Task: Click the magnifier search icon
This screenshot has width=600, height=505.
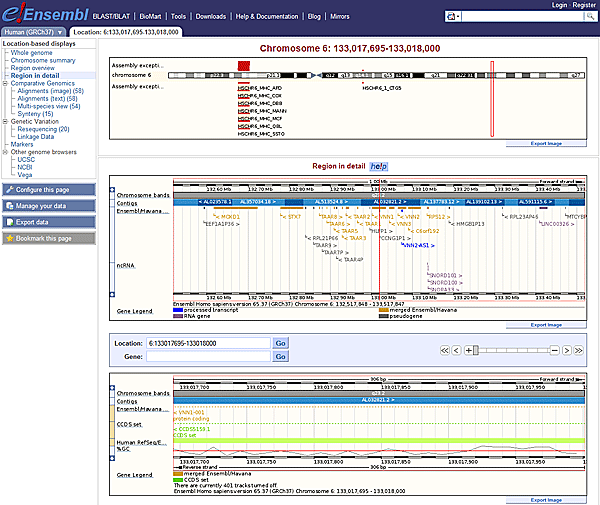Action: [x=589, y=18]
